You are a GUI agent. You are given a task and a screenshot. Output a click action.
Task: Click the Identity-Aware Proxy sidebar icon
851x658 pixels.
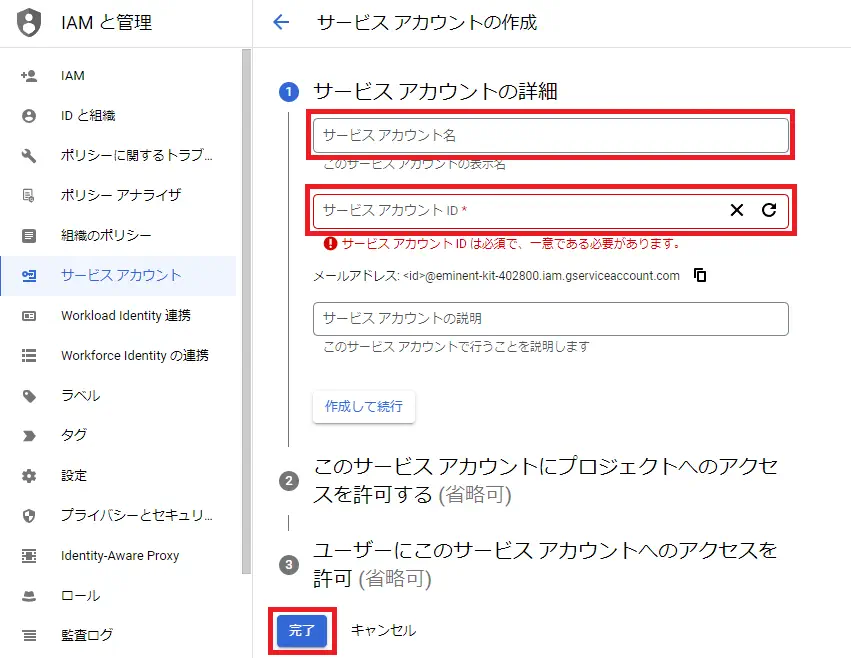29,555
